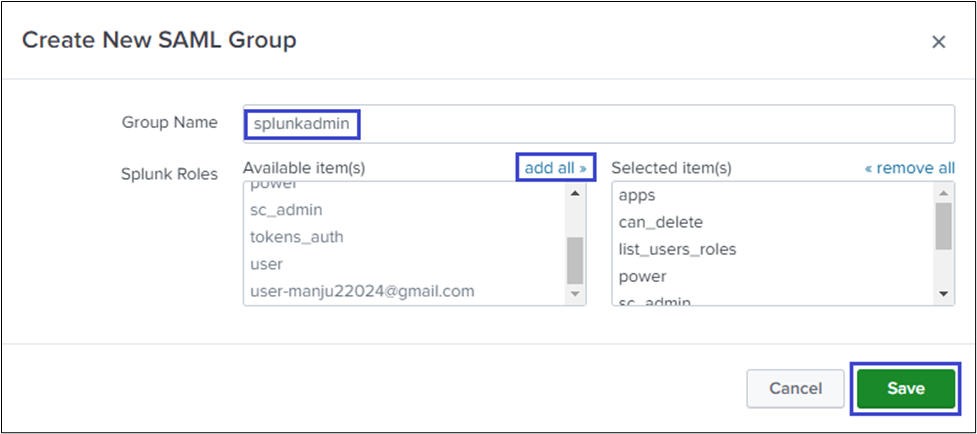Click the Selected items scrollbar thumb
977x434 pixels.
tap(943, 225)
